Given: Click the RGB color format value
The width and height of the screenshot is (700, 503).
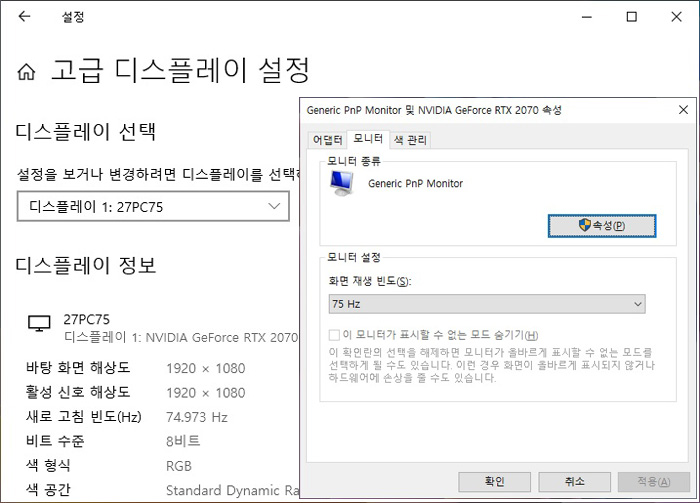Looking at the screenshot, I should [179, 466].
